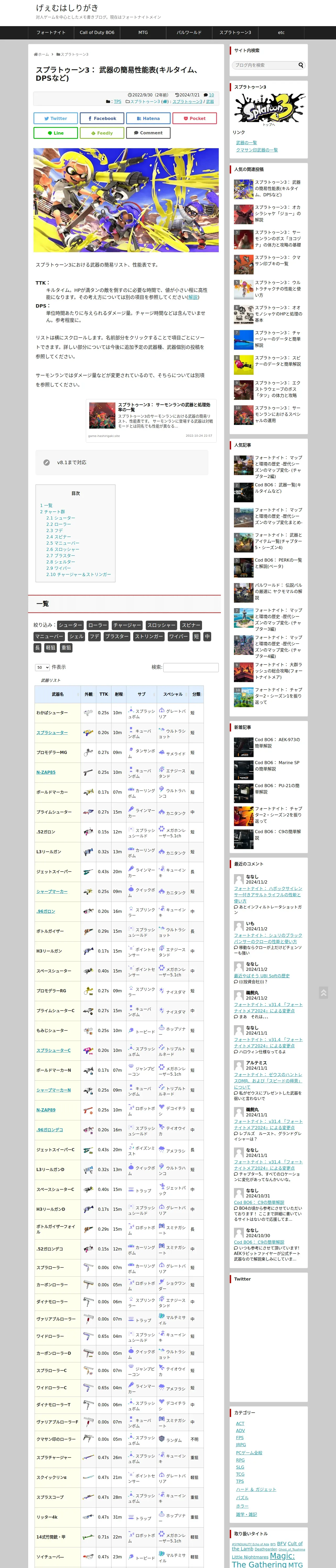Click the スプラシューター weapon image
This screenshot has width=336, height=1568.
point(88,732)
